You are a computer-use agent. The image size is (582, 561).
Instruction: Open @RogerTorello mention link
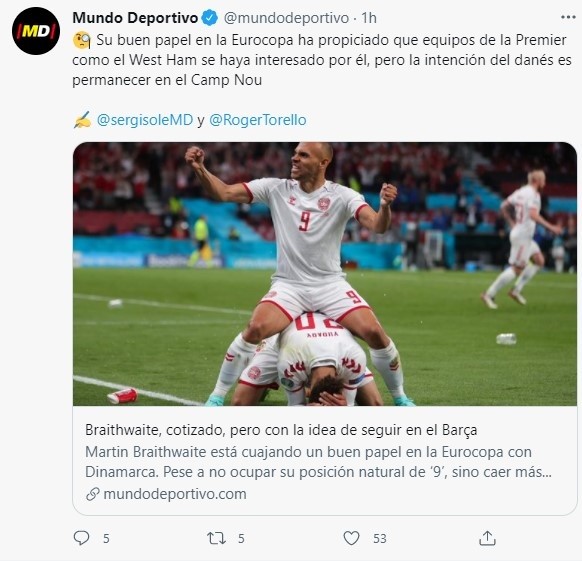tap(258, 120)
